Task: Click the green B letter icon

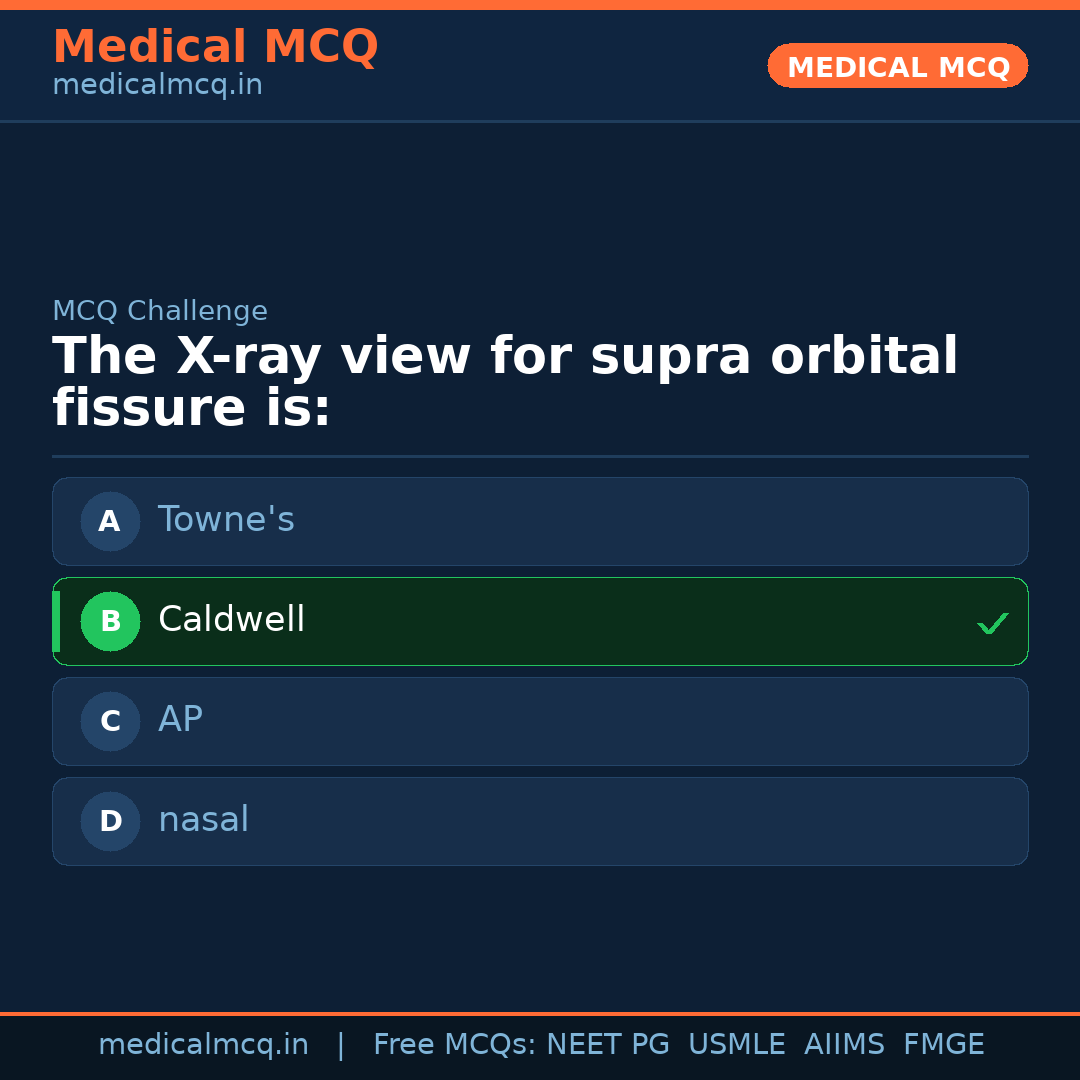Action: point(110,621)
